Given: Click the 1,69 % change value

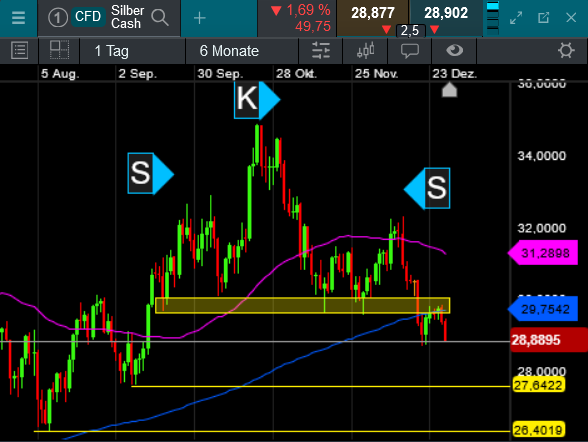Looking at the screenshot, I should (x=308, y=10).
